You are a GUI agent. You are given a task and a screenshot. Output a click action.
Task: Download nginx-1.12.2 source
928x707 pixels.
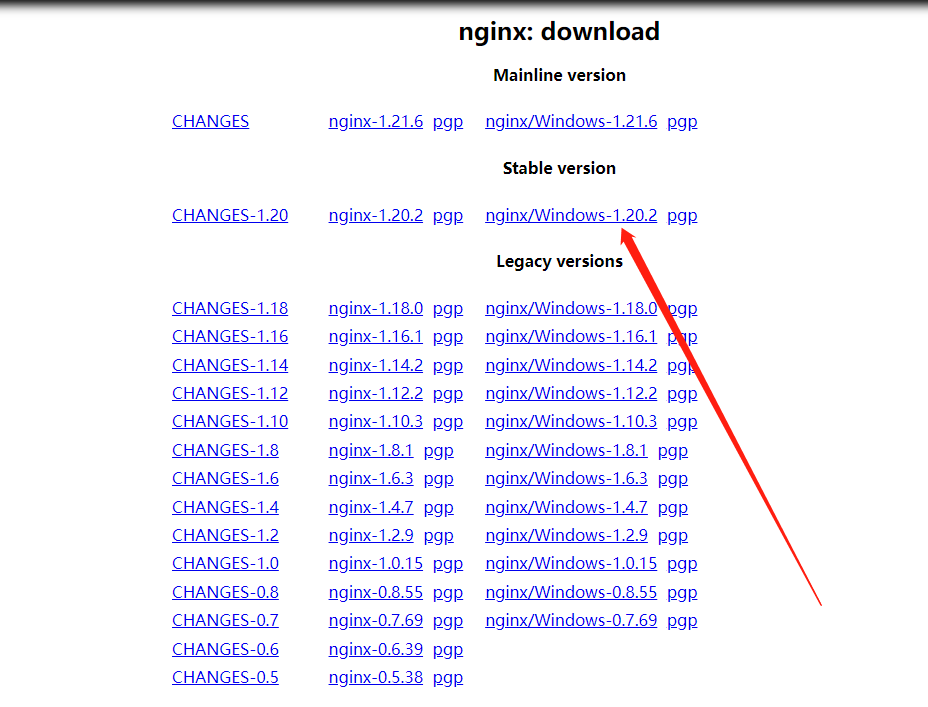click(376, 393)
